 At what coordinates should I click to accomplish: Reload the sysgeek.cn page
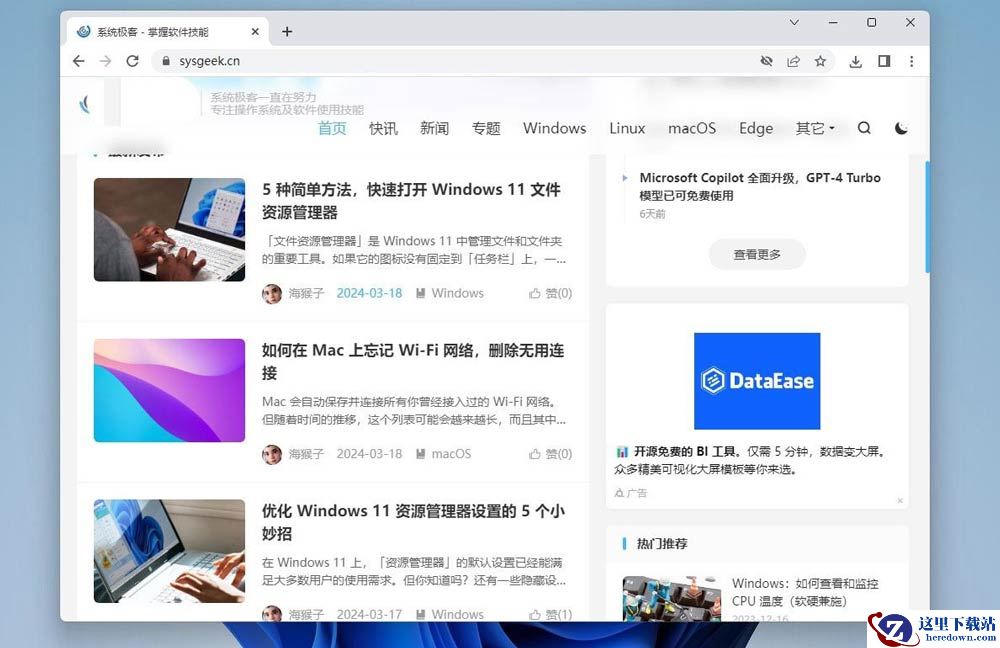133,61
